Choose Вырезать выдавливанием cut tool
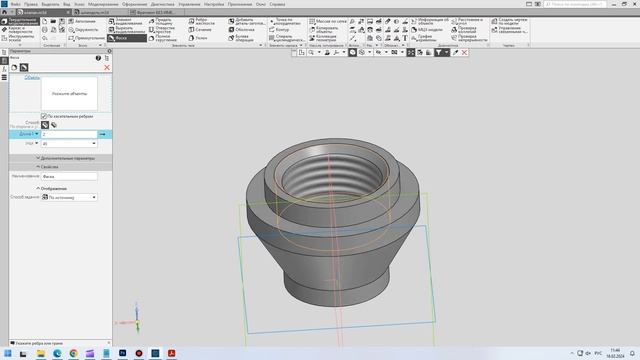Screen dimensions: 640x360 127,30
